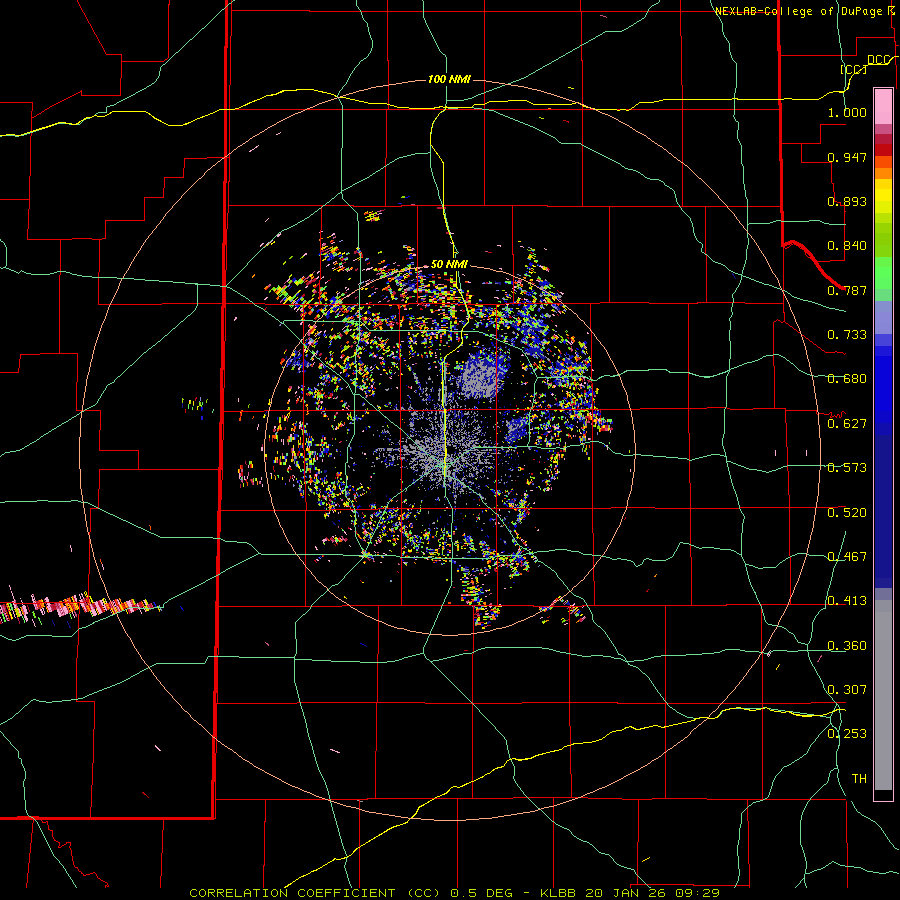
Task: Select the 0.307 legend value
Action: (x=847, y=689)
